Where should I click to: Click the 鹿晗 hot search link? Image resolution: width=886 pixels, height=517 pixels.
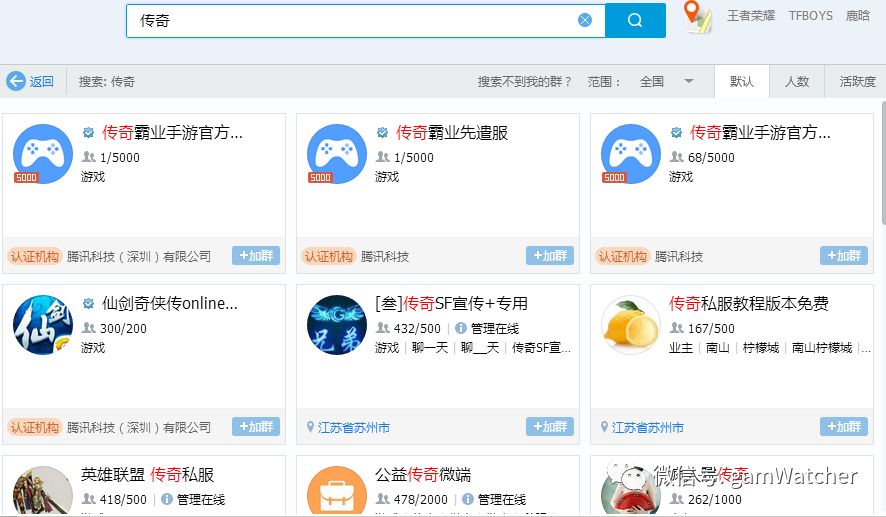857,16
